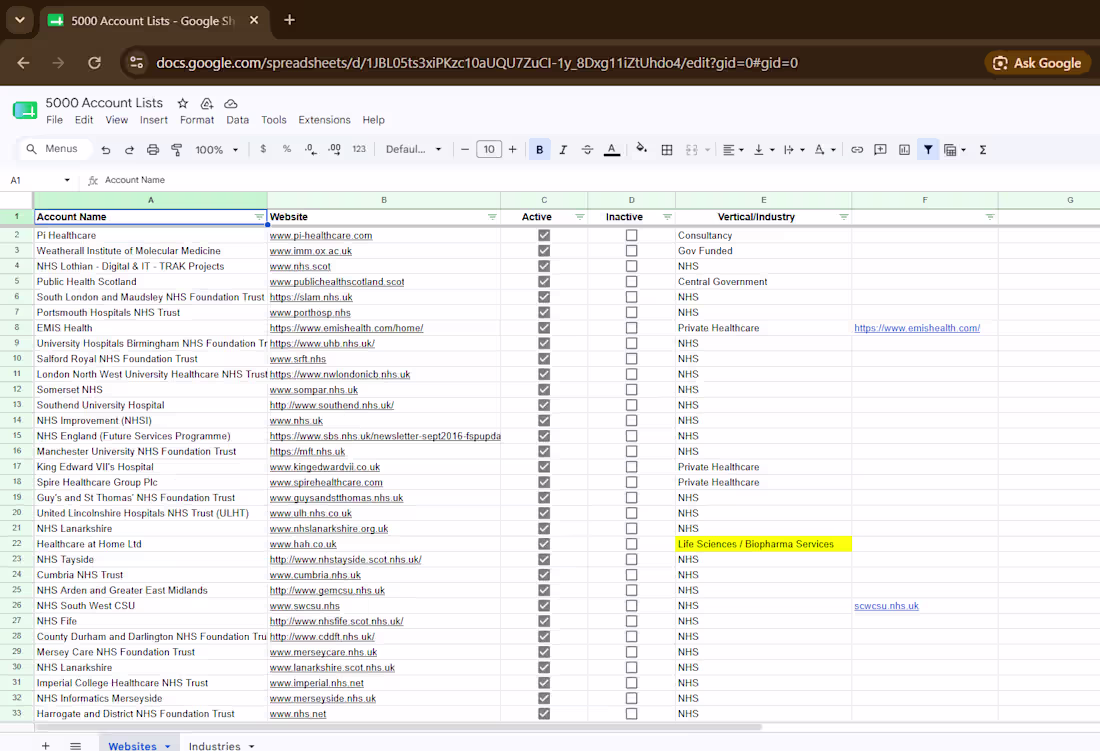The image size is (1100, 751).
Task: Open site information icon in address bar
Action: pos(136,62)
